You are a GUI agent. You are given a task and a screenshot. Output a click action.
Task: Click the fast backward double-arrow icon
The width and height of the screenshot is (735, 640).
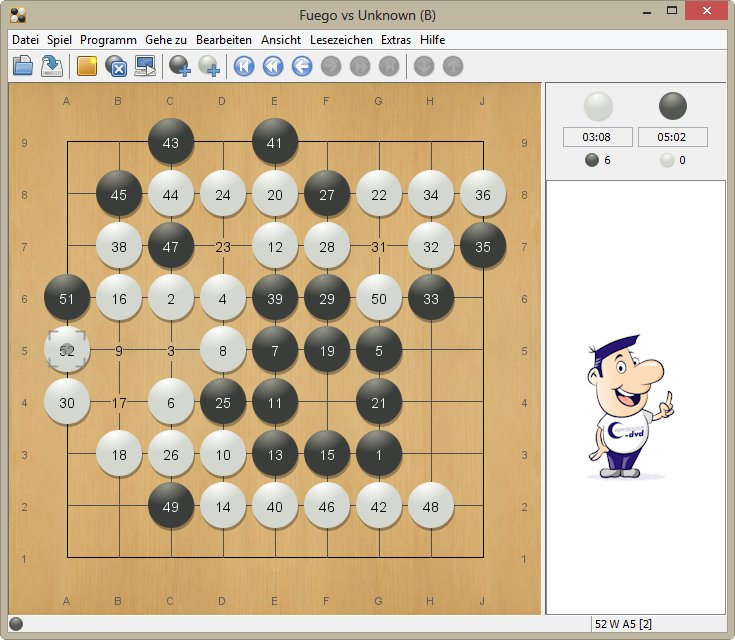pyautogui.click(x=272, y=66)
